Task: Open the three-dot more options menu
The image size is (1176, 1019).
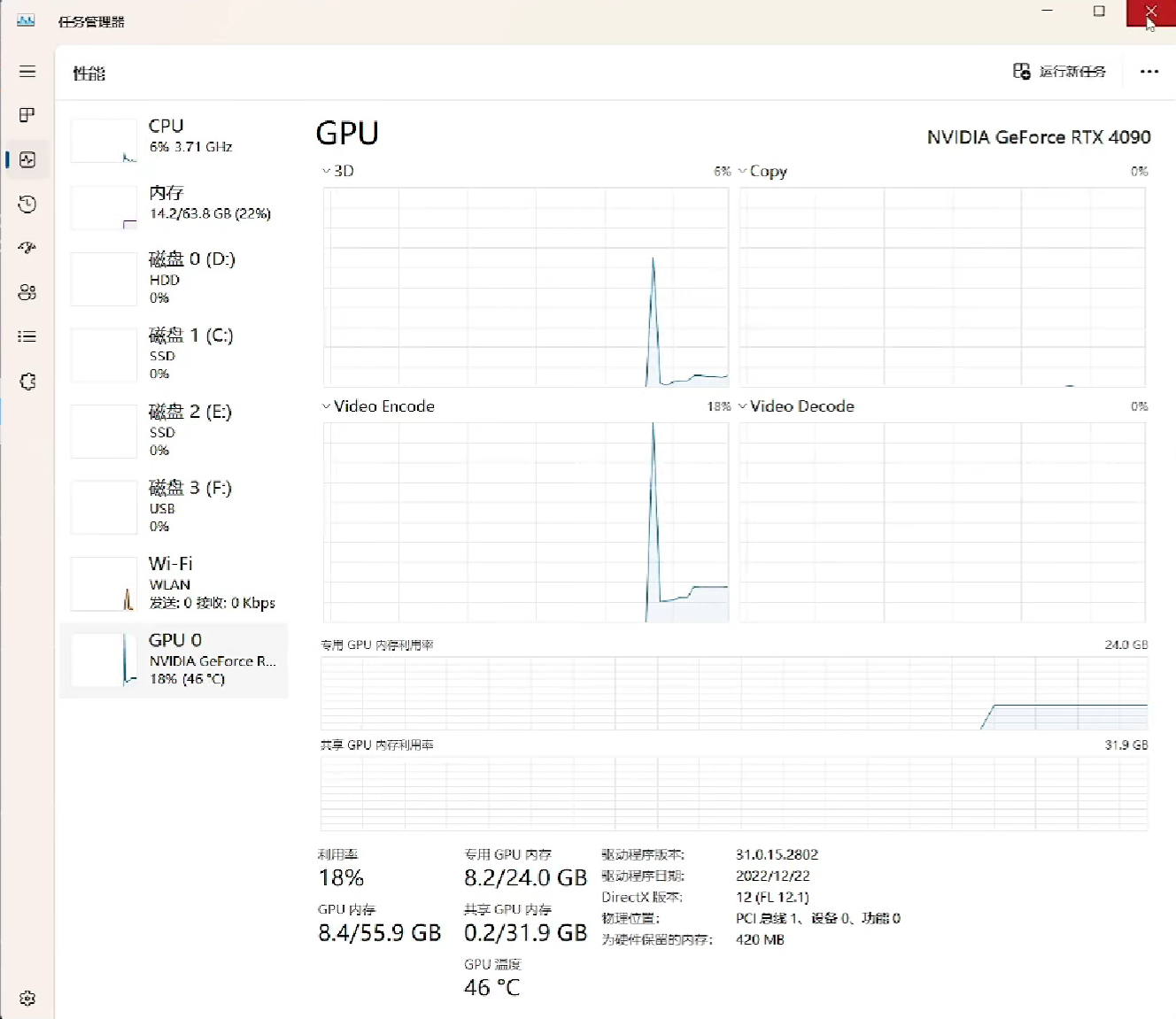Action: click(1149, 72)
